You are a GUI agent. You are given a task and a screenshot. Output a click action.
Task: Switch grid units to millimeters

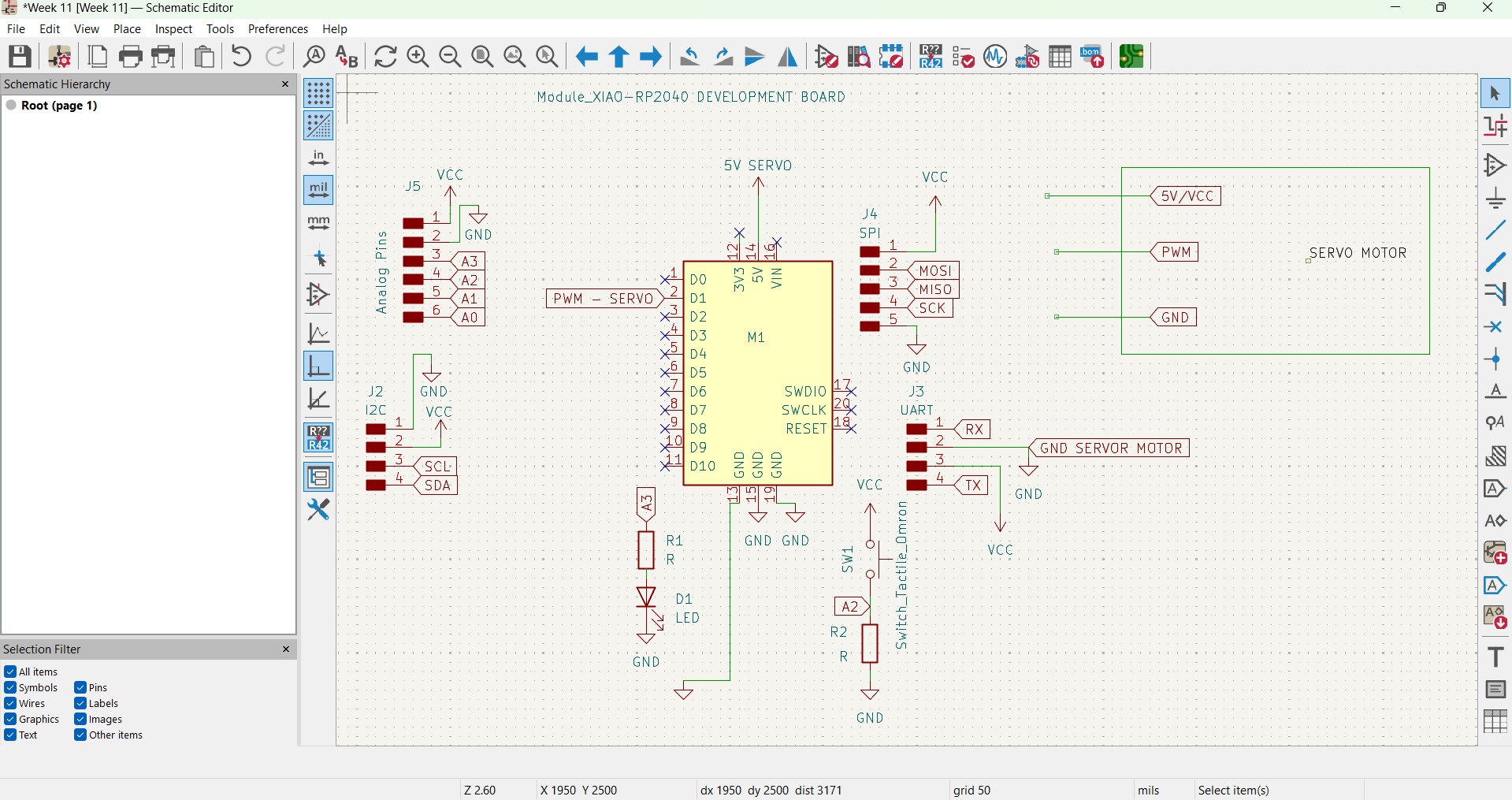[x=318, y=221]
